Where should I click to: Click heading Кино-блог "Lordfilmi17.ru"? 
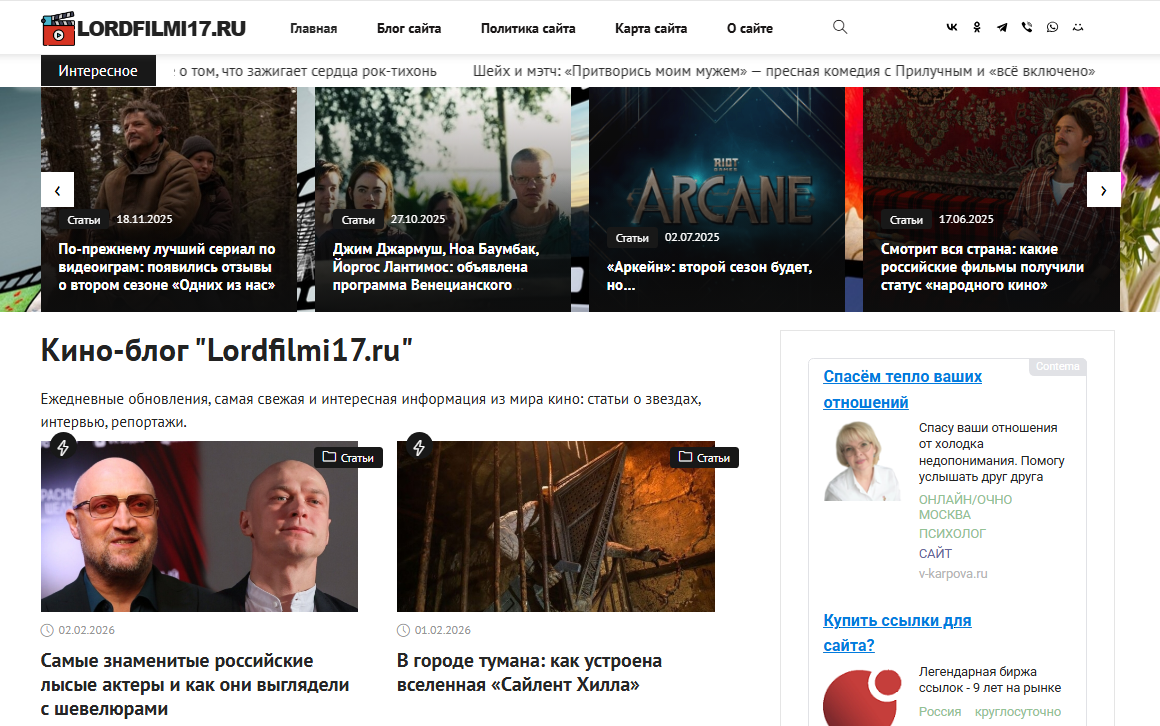coord(226,350)
